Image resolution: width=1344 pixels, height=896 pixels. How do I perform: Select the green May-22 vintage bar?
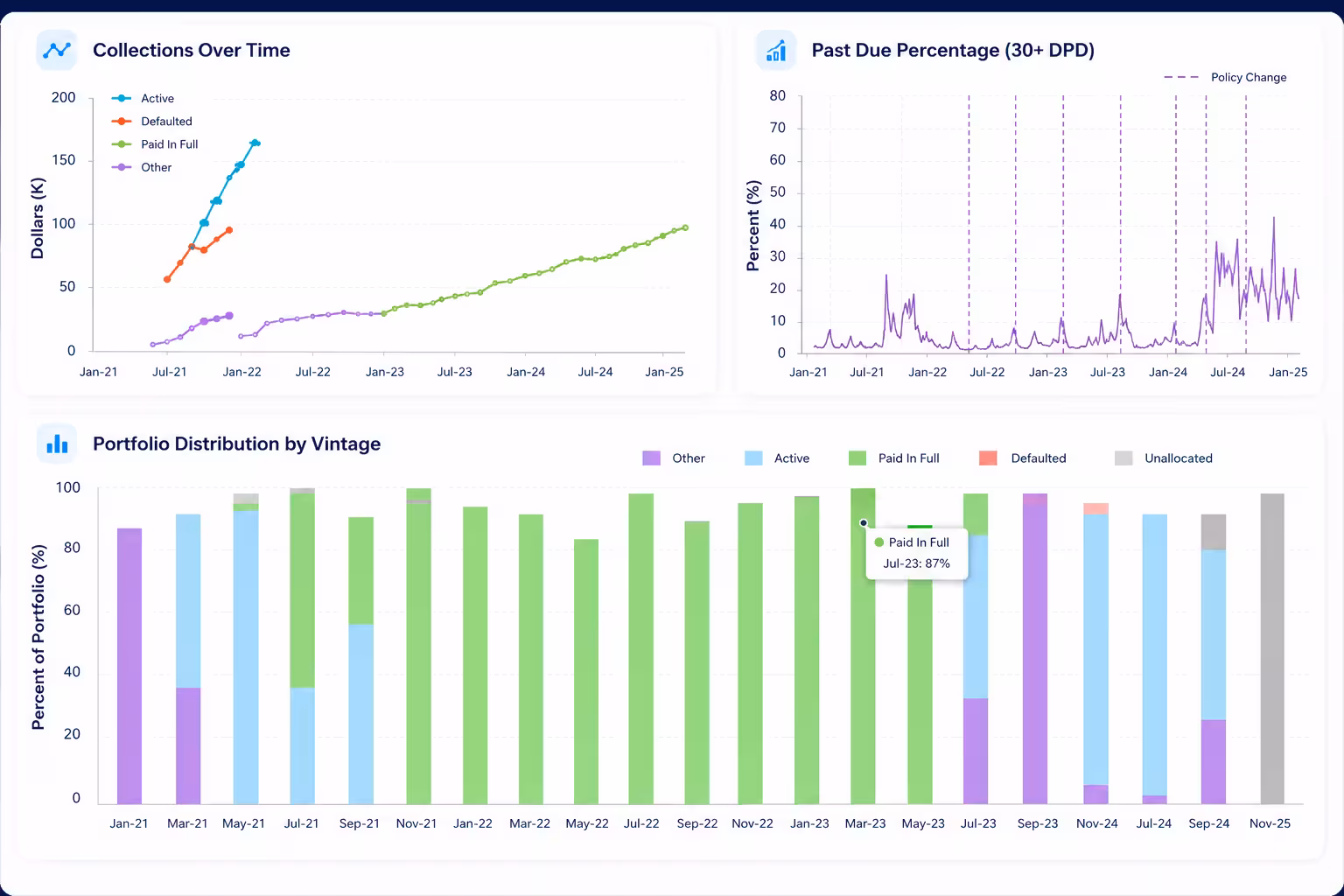click(x=586, y=672)
